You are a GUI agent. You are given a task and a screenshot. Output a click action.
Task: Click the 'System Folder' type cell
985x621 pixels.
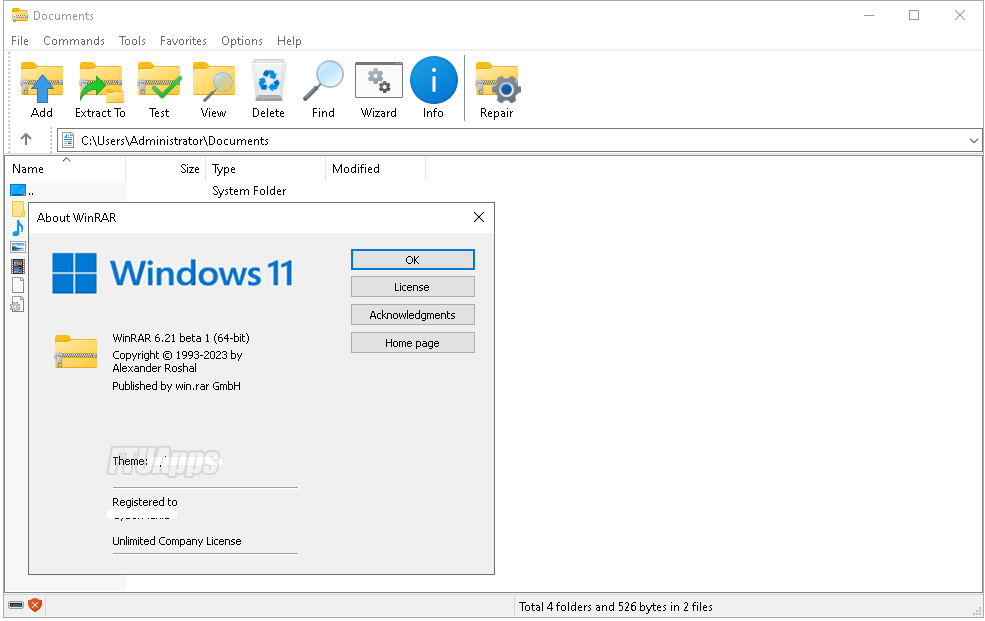point(249,191)
